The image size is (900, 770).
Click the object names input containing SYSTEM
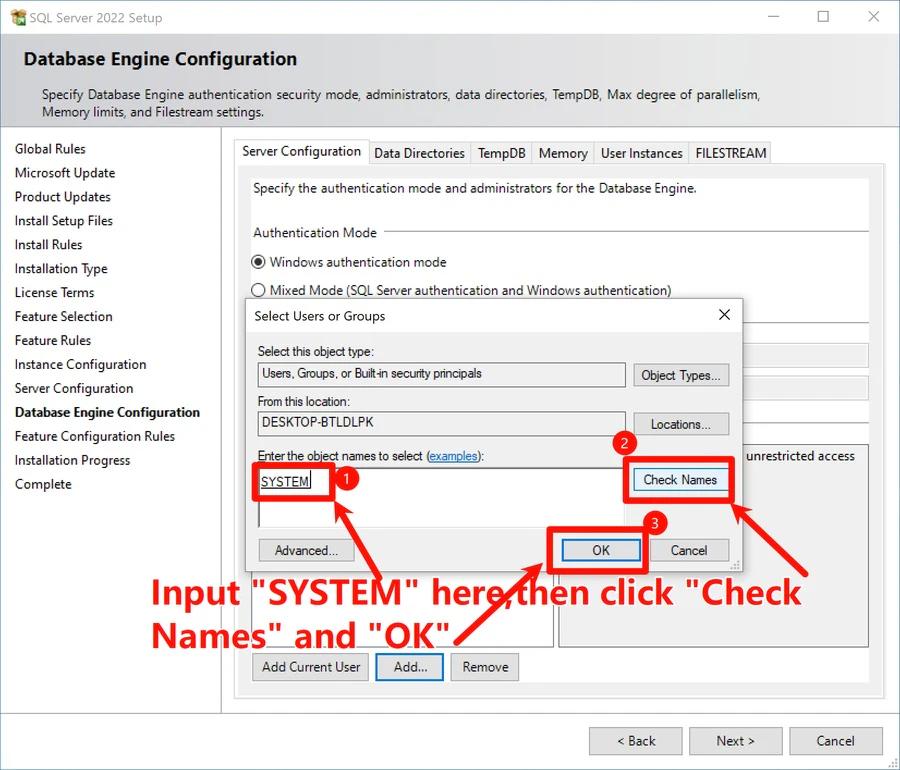coord(441,497)
